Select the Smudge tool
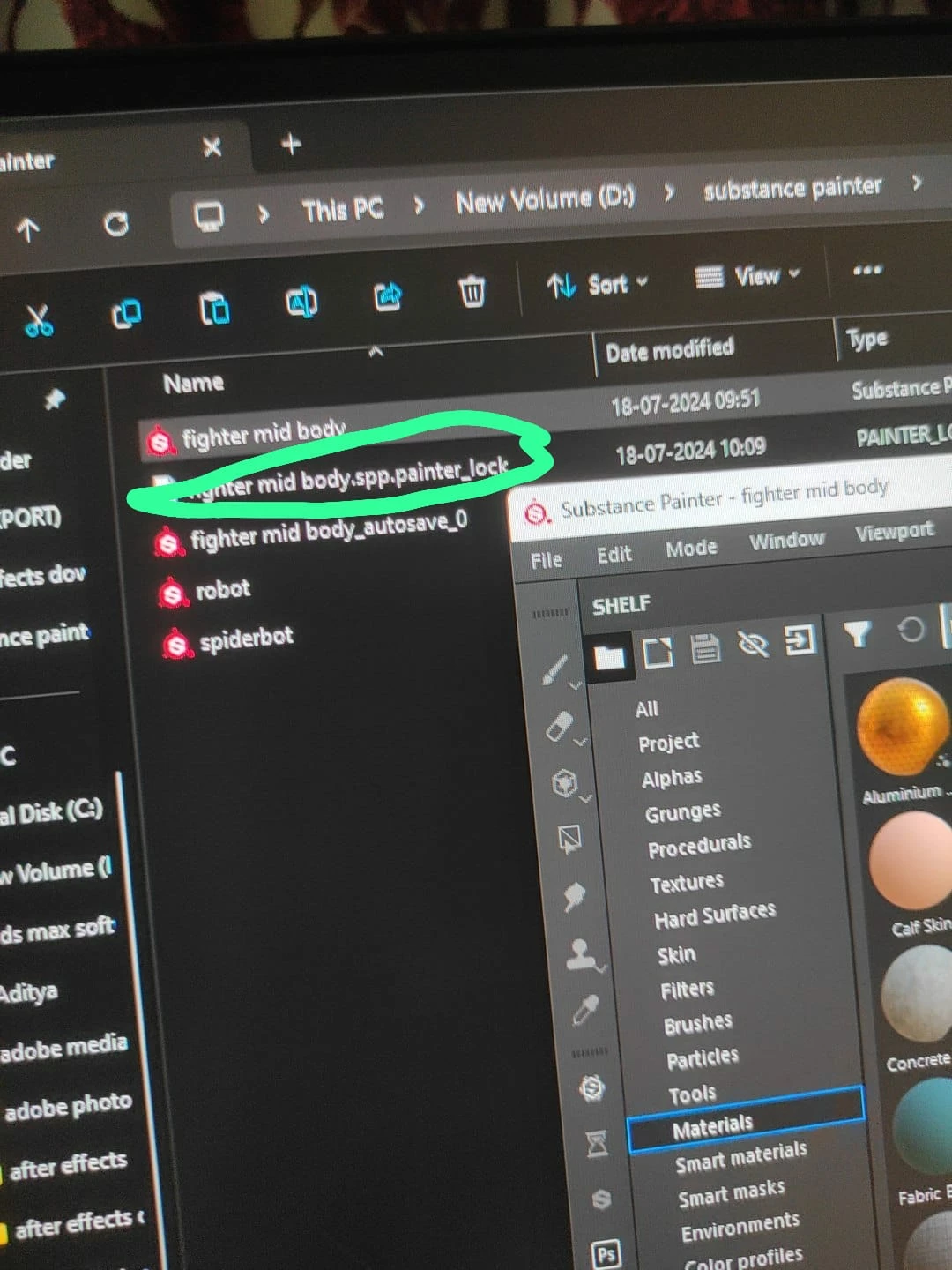Viewport: 952px width, 1270px height. coord(575,896)
